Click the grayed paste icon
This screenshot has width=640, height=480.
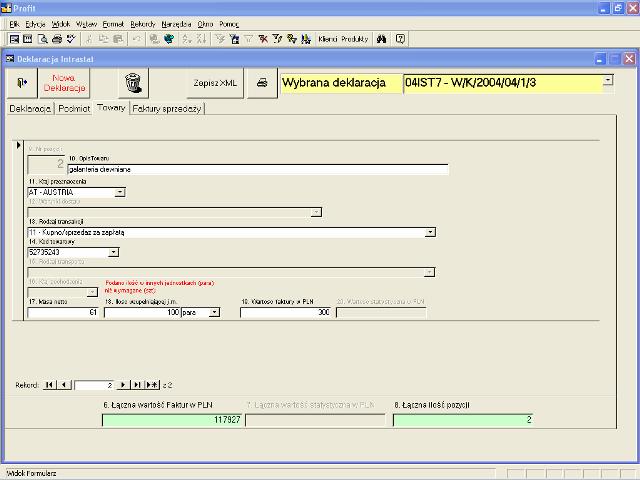[118, 39]
